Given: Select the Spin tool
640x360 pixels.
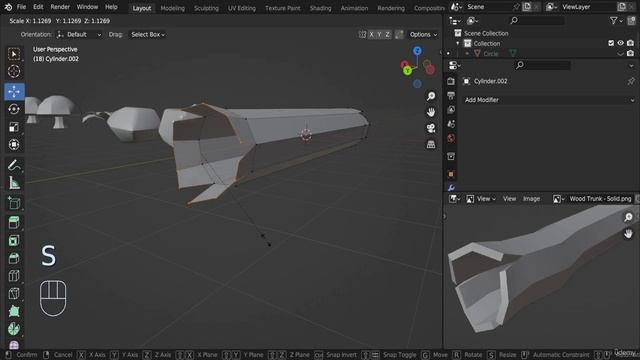Looking at the screenshot, I should coord(14,329).
